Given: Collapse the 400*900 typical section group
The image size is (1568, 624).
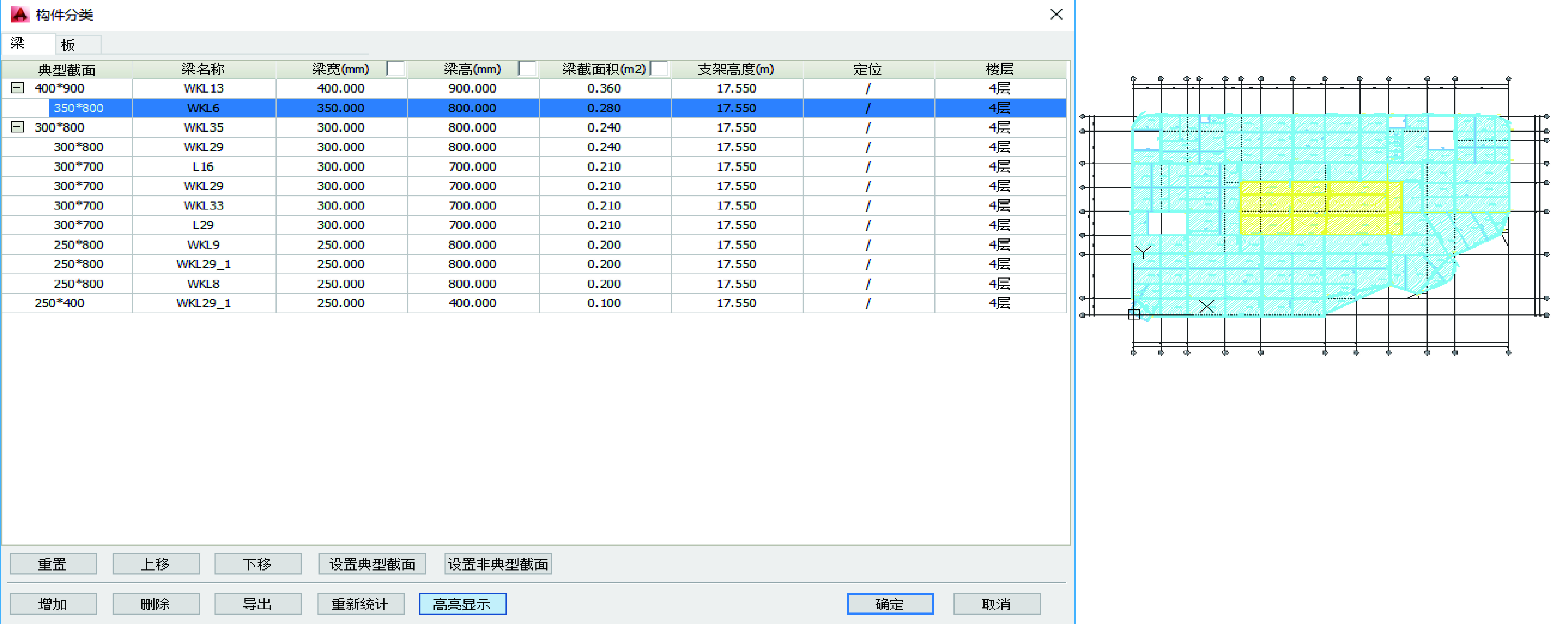Looking at the screenshot, I should [18, 88].
